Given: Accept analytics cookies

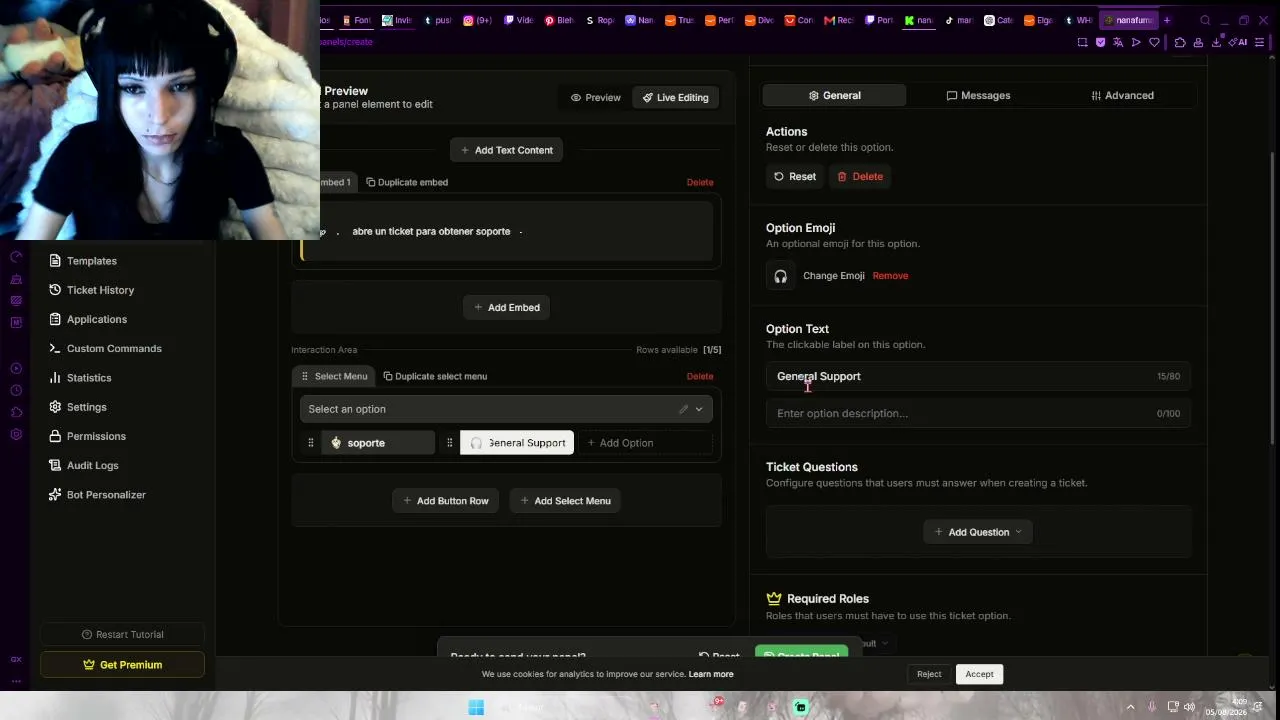Looking at the screenshot, I should pos(979,674).
